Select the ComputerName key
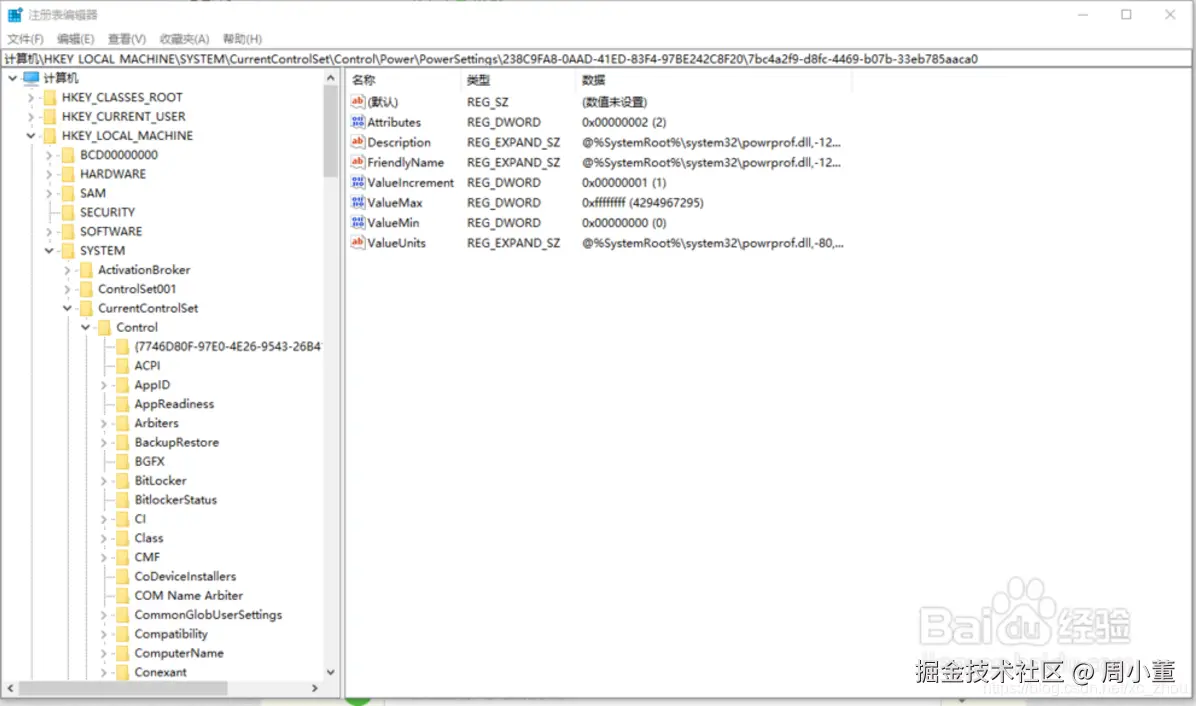The width and height of the screenshot is (1196, 706). [x=179, y=653]
